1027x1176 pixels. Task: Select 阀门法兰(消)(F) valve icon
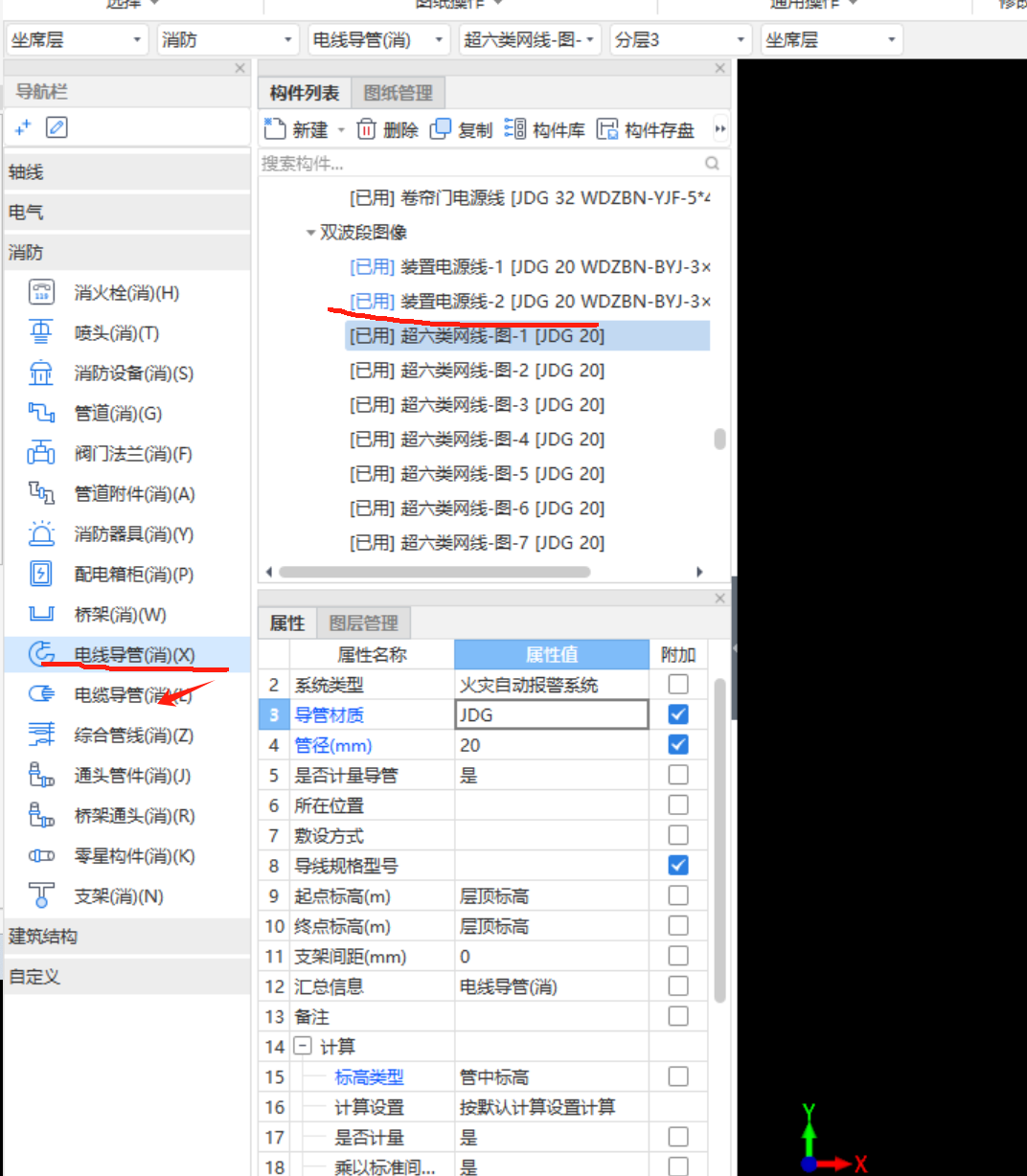click(x=41, y=453)
